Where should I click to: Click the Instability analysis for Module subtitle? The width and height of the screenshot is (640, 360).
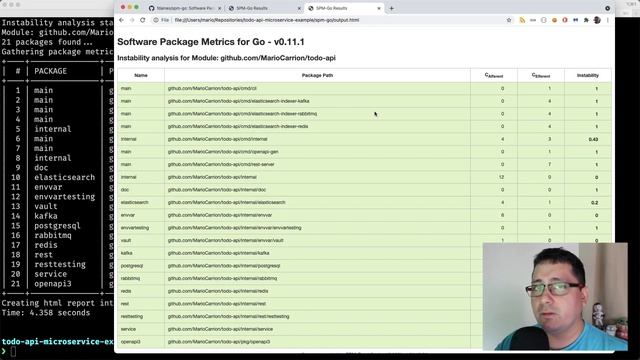click(x=226, y=58)
